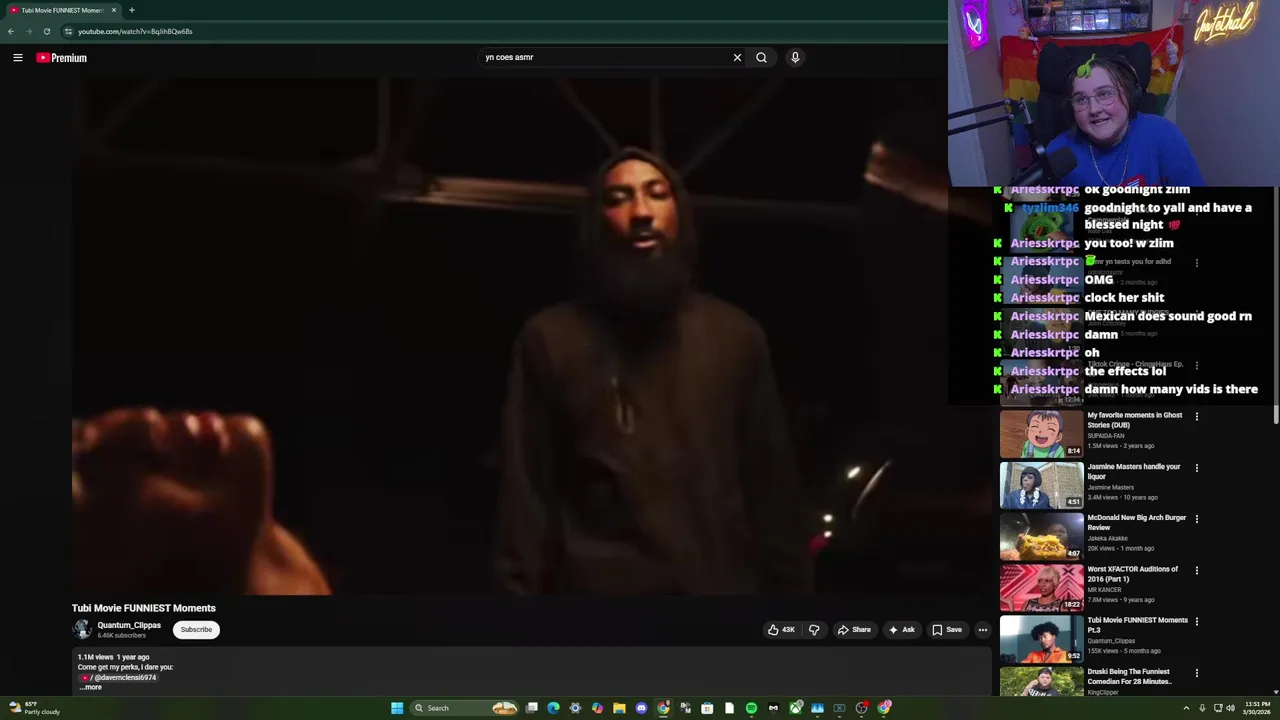Select the 'Tubi Movie FUNNIEST Moments' browser tab

tap(62, 10)
